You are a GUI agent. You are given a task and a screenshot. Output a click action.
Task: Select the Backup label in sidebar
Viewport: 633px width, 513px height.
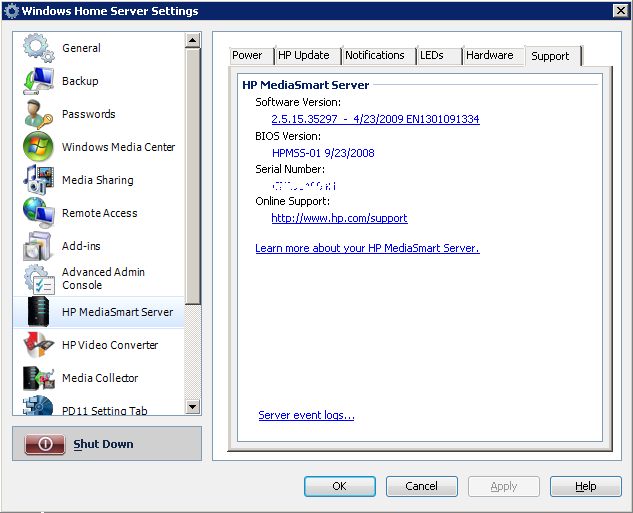(80, 81)
